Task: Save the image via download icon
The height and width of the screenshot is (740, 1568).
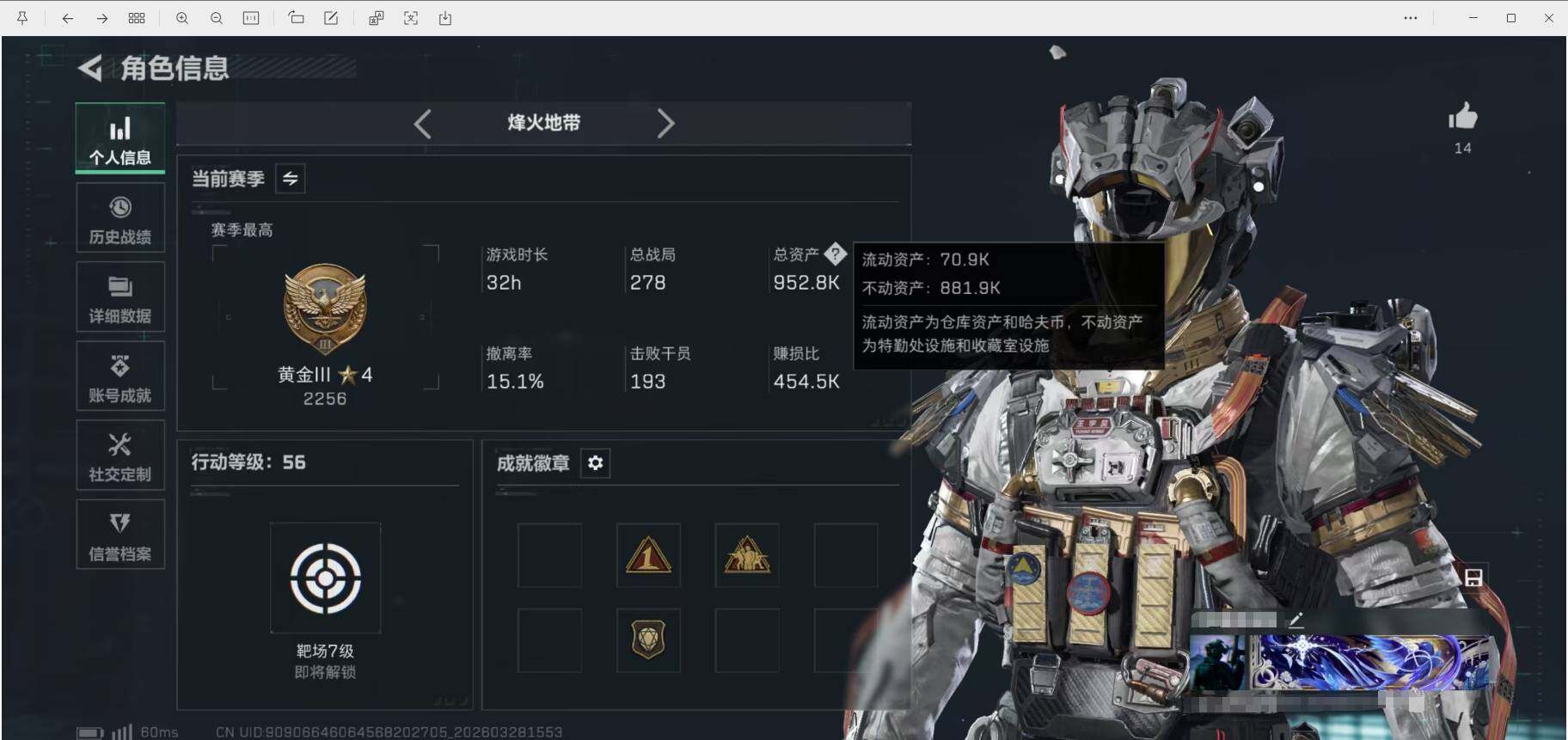Action: click(445, 18)
